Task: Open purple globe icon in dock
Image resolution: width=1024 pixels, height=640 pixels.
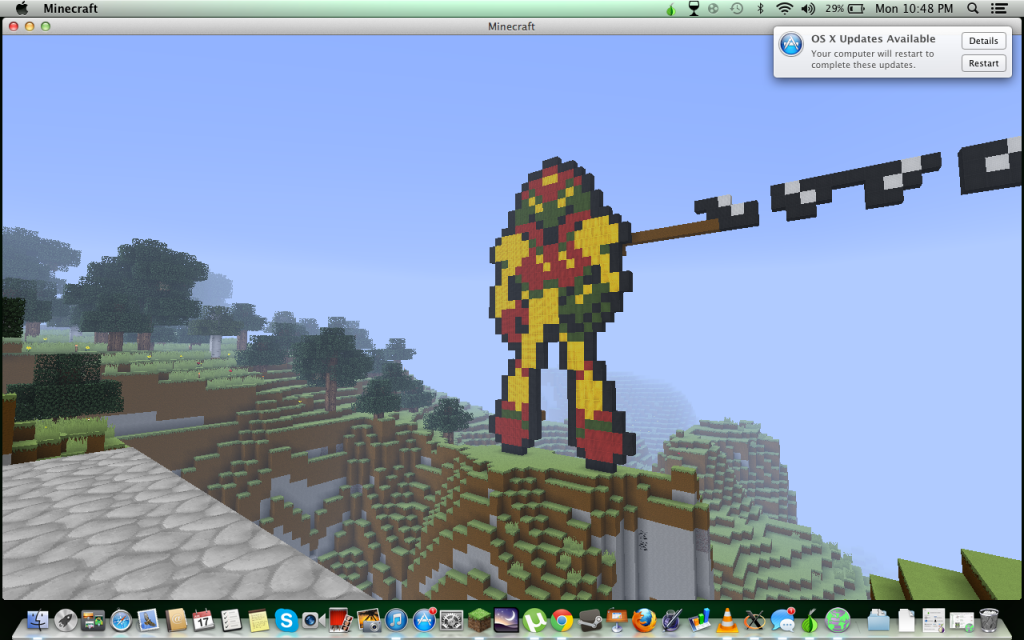Action: point(837,619)
